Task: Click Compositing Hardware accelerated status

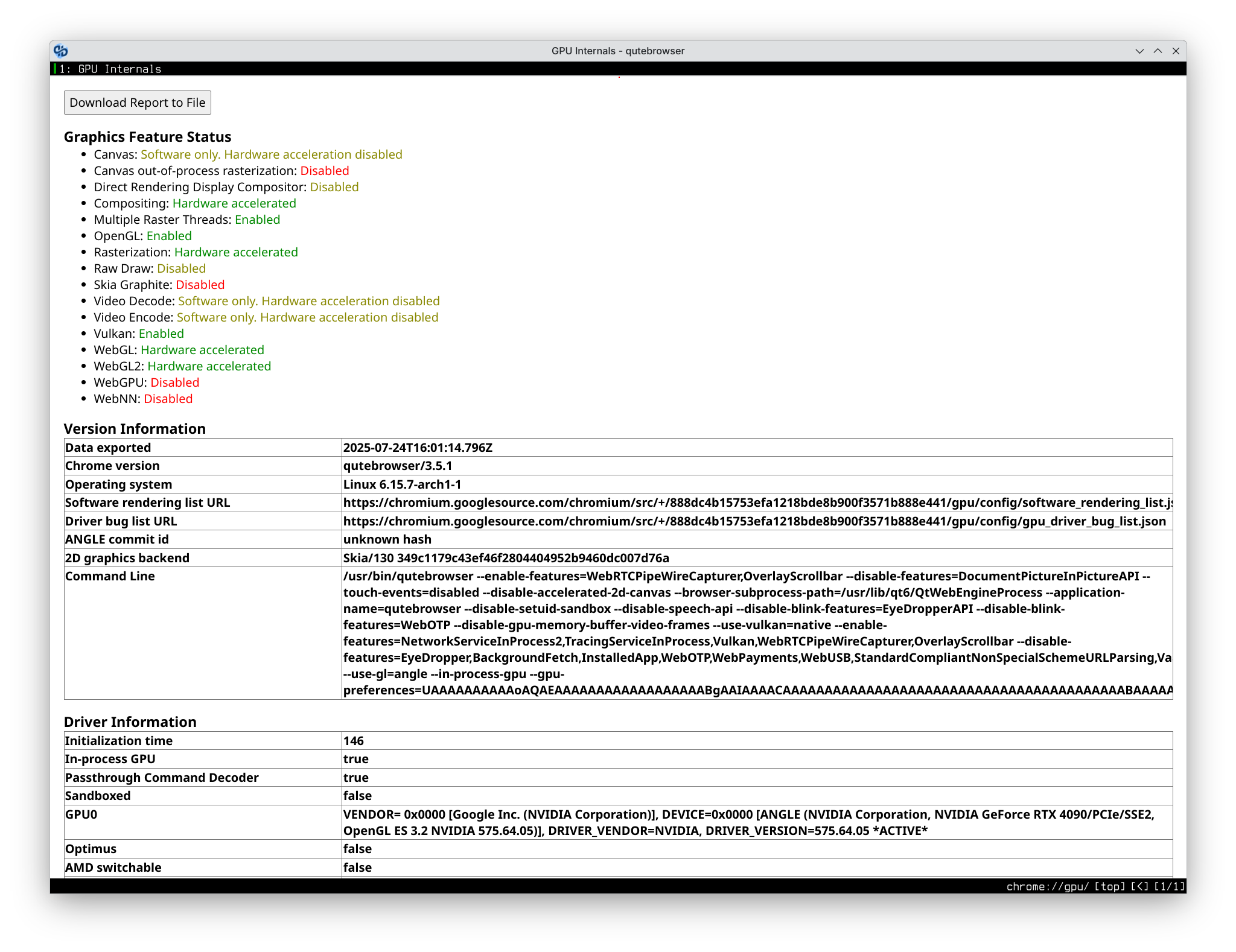Action: pyautogui.click(x=234, y=203)
